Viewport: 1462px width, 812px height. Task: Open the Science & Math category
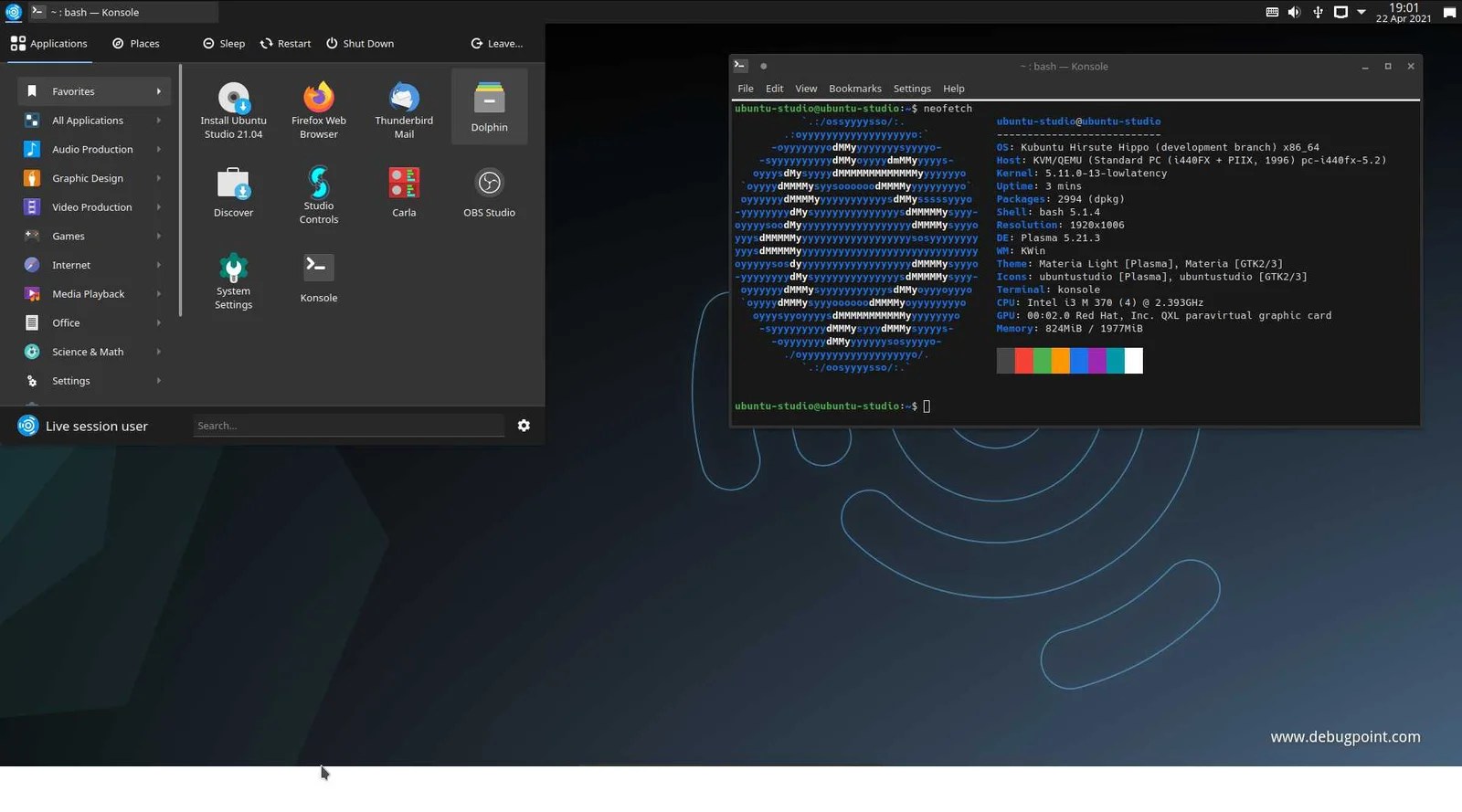(94, 352)
